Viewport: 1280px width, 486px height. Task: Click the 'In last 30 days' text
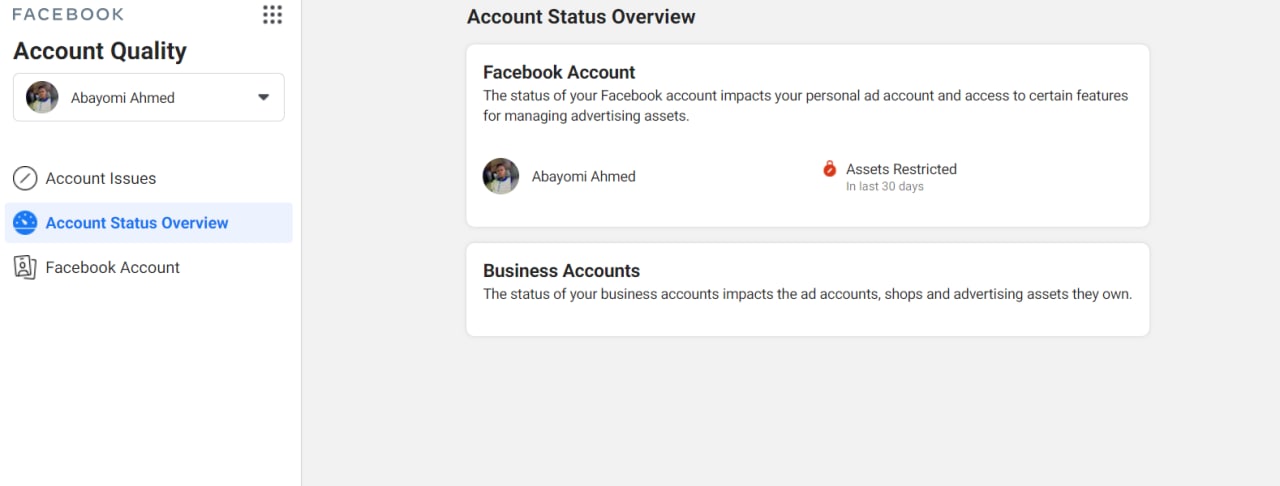click(x=885, y=187)
